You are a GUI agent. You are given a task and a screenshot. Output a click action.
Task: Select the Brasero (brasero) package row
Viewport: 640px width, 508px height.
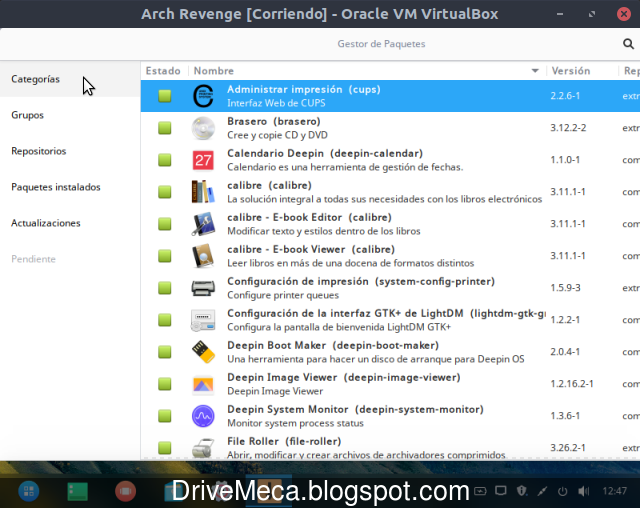pyautogui.click(x=390, y=128)
